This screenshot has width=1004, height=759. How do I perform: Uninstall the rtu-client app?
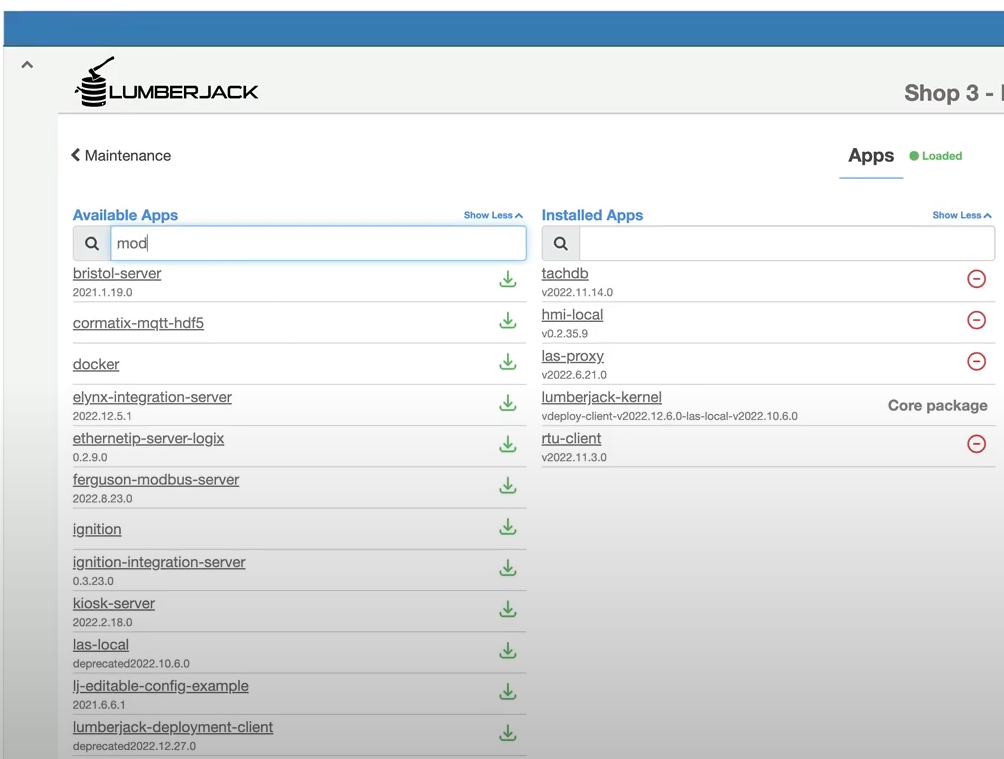[976, 443]
